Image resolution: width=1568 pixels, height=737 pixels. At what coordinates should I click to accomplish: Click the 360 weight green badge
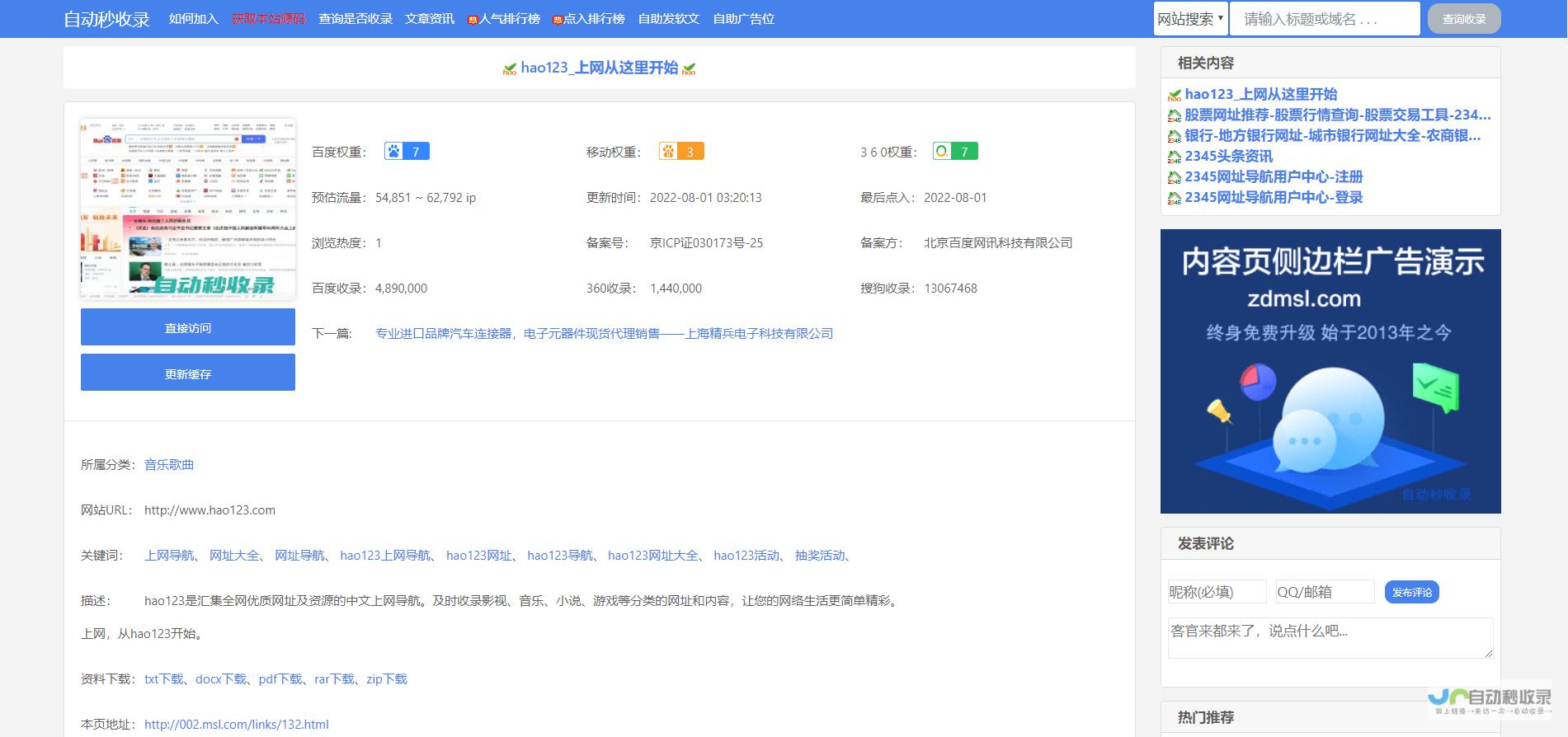[955, 152]
